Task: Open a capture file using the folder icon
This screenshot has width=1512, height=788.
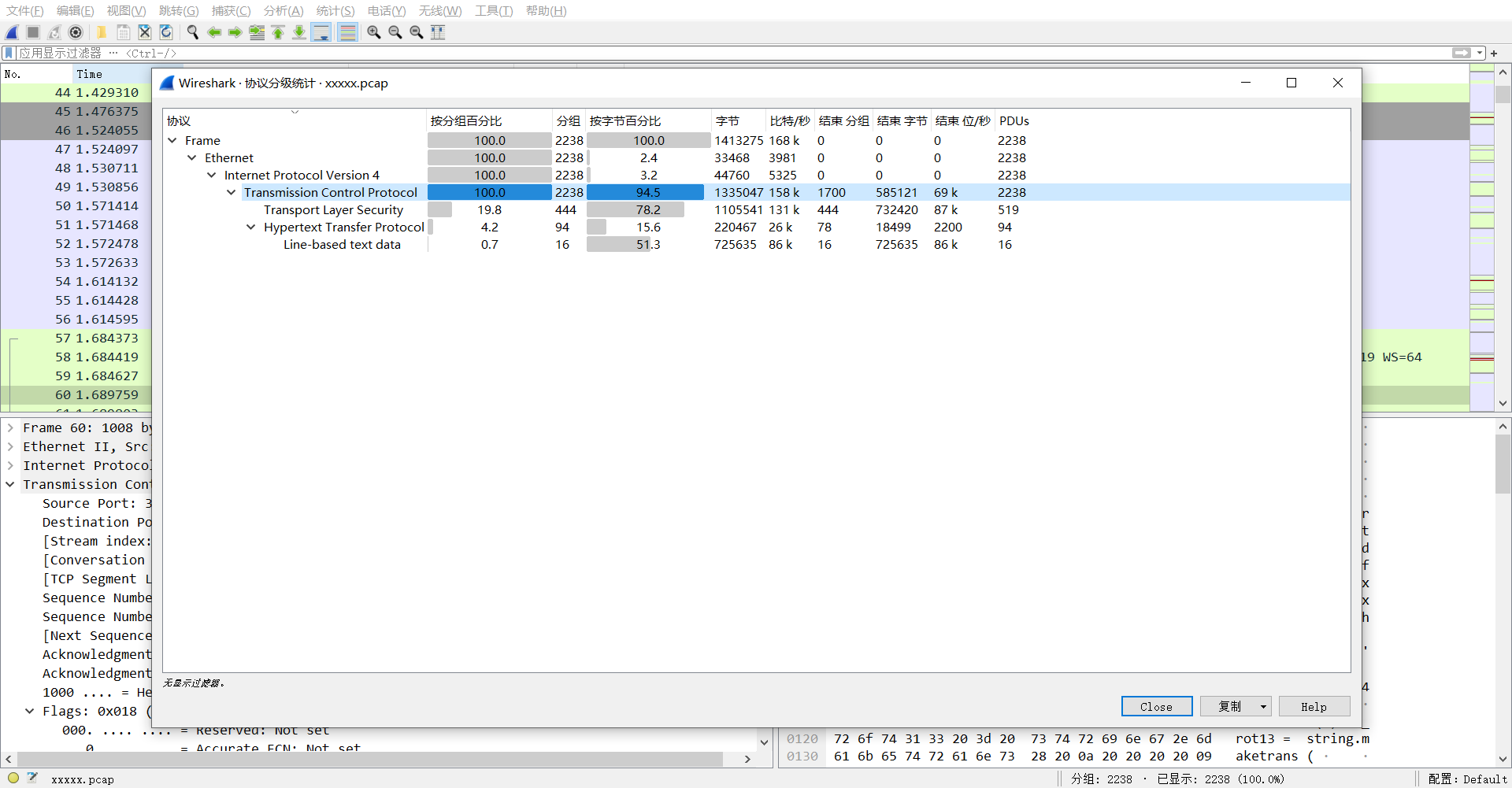Action: 102,32
